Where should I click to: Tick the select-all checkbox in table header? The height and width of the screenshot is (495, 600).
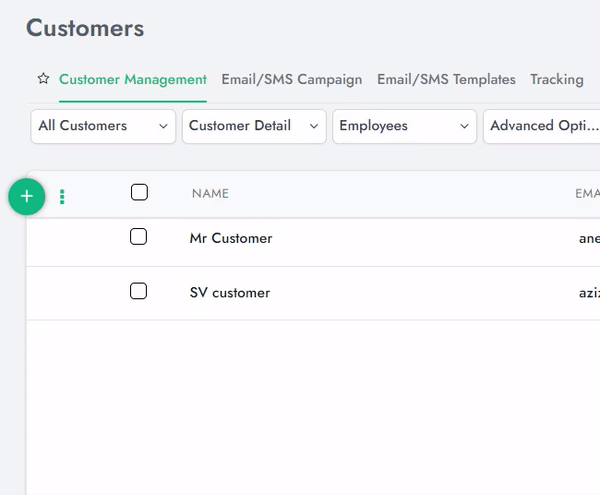pos(139,192)
